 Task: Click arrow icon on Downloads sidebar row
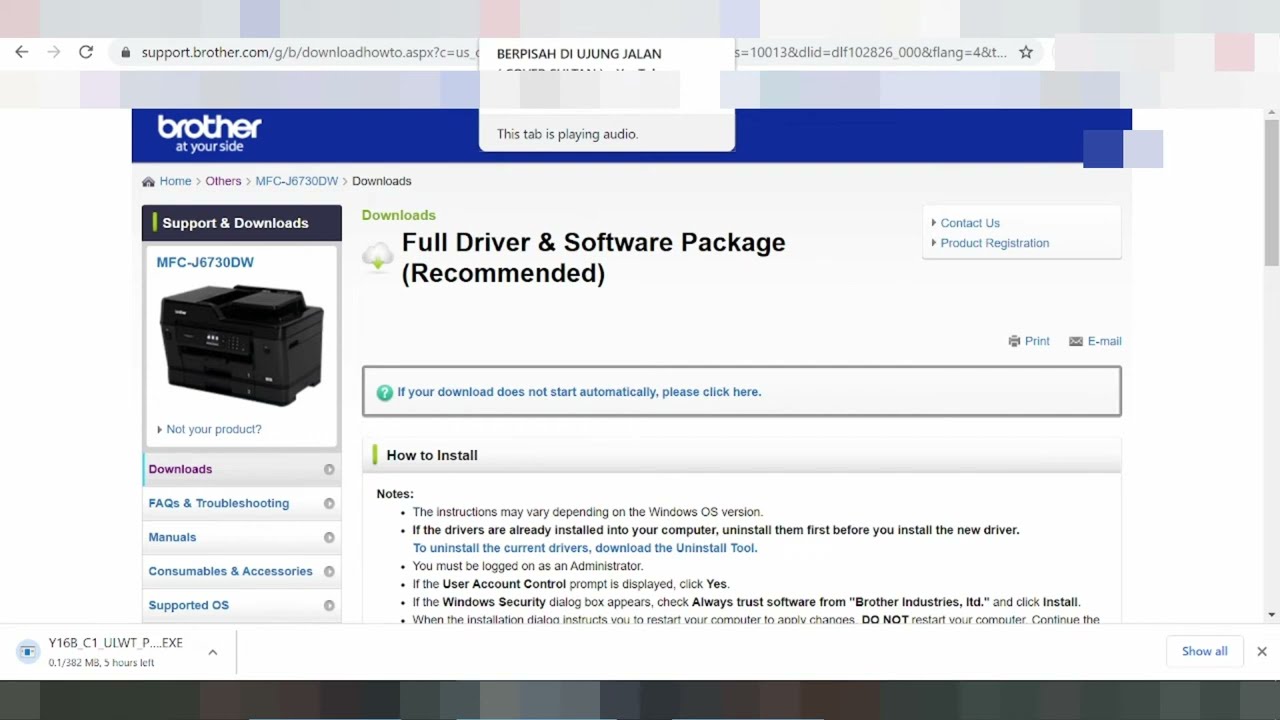[x=329, y=469]
